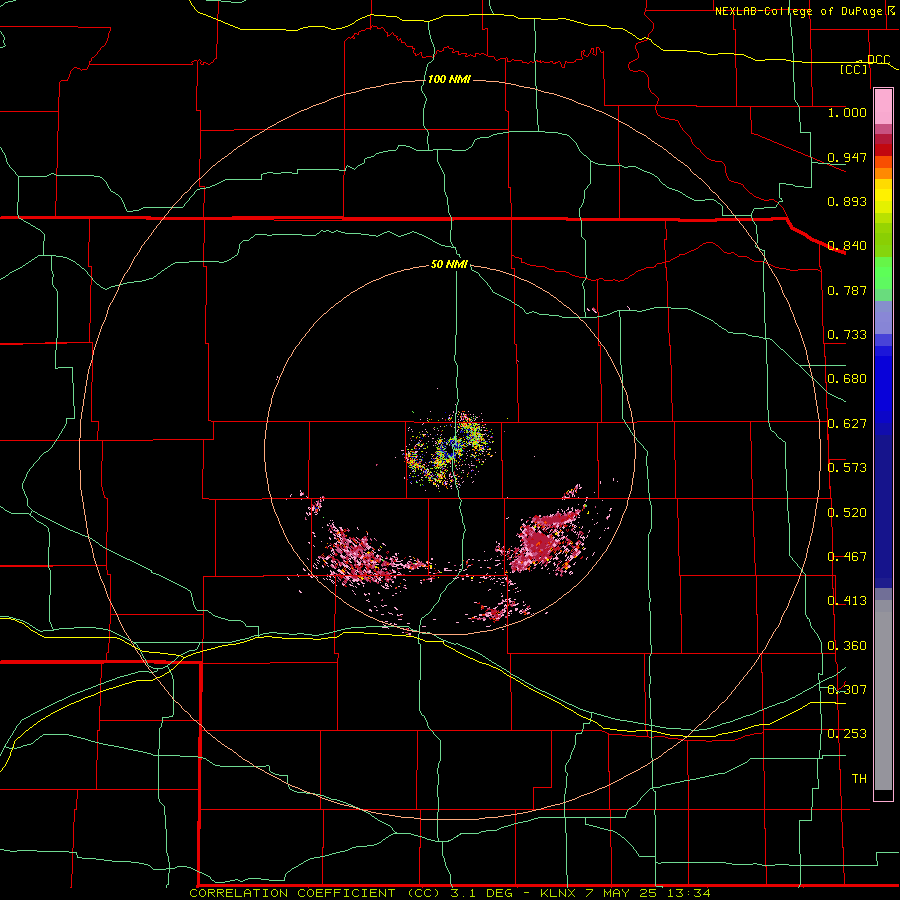Click the 0.947 legend value
The height and width of the screenshot is (900, 900).
[847, 157]
